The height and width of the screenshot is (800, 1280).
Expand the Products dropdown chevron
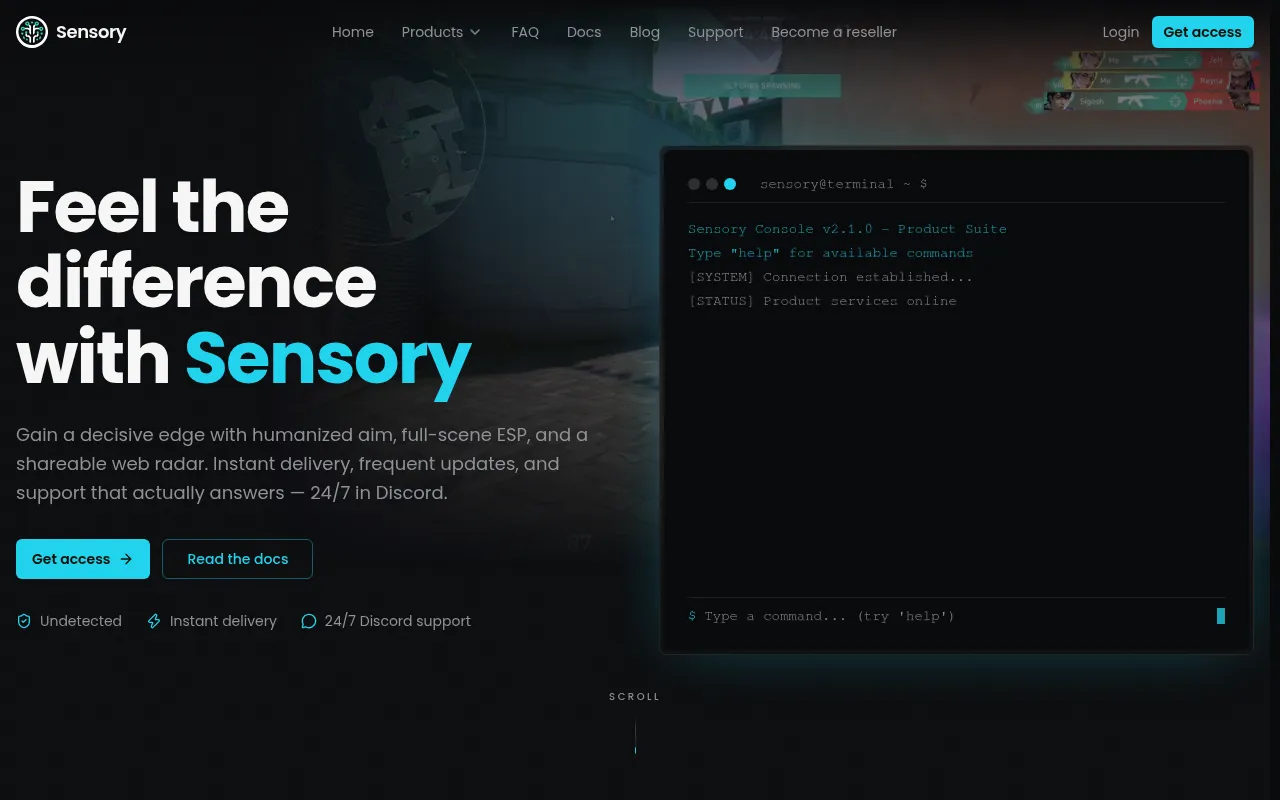(475, 32)
